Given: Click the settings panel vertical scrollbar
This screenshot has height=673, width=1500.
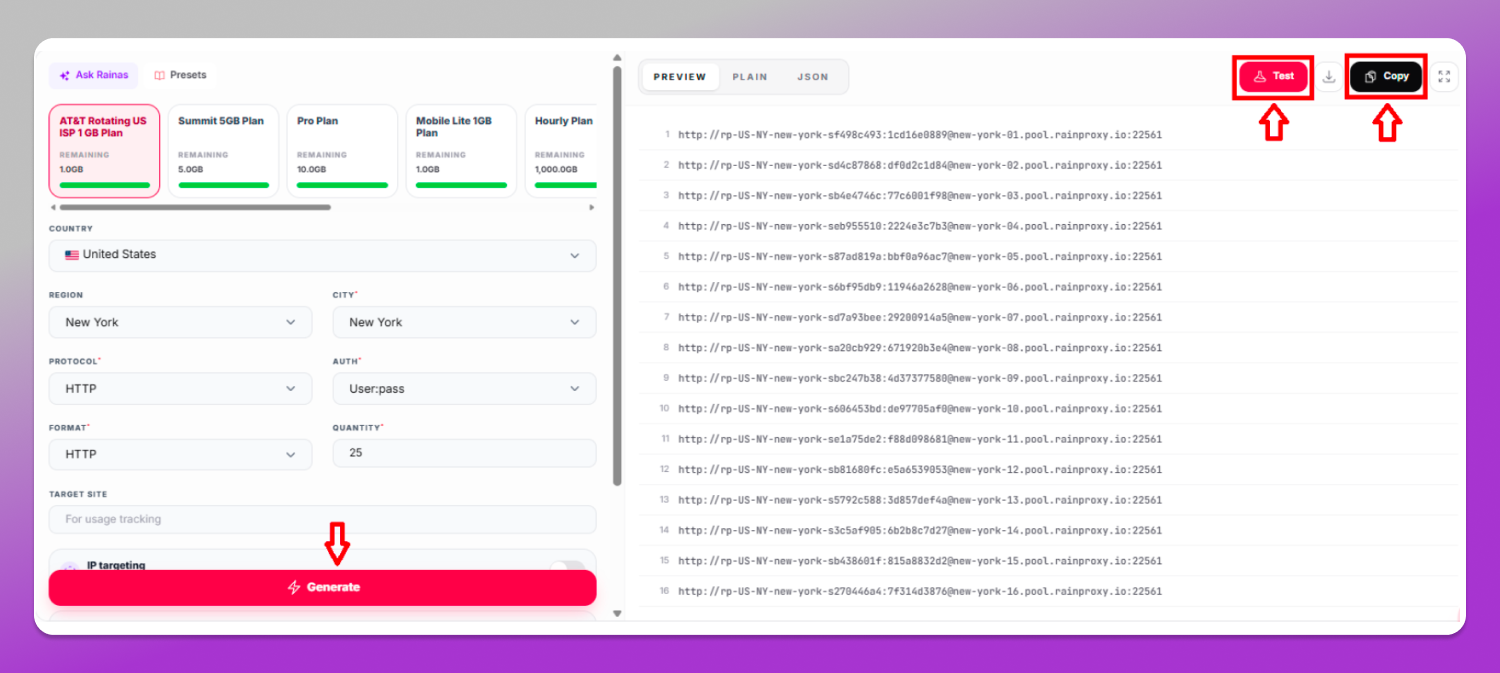Looking at the screenshot, I should (617, 276).
